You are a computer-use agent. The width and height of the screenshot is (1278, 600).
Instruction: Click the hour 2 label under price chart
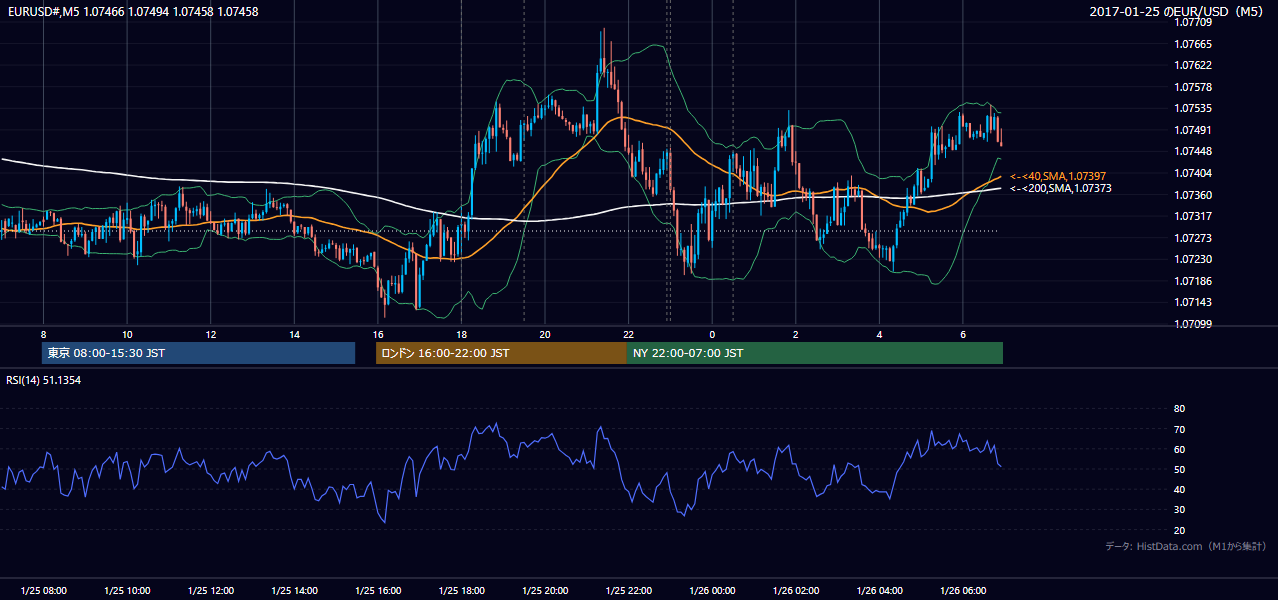[795, 334]
